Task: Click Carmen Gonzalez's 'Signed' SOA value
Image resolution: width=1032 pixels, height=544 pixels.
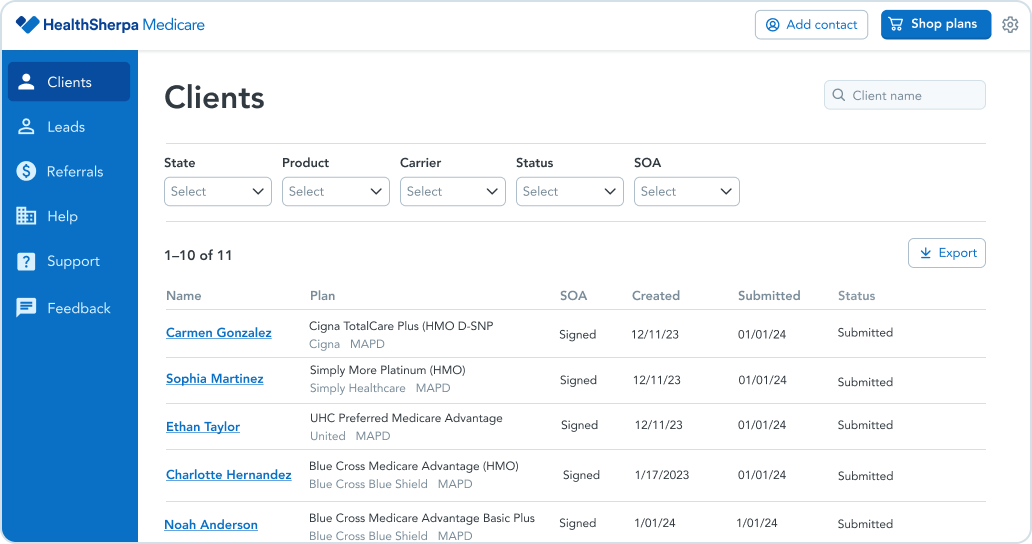Action: point(578,334)
